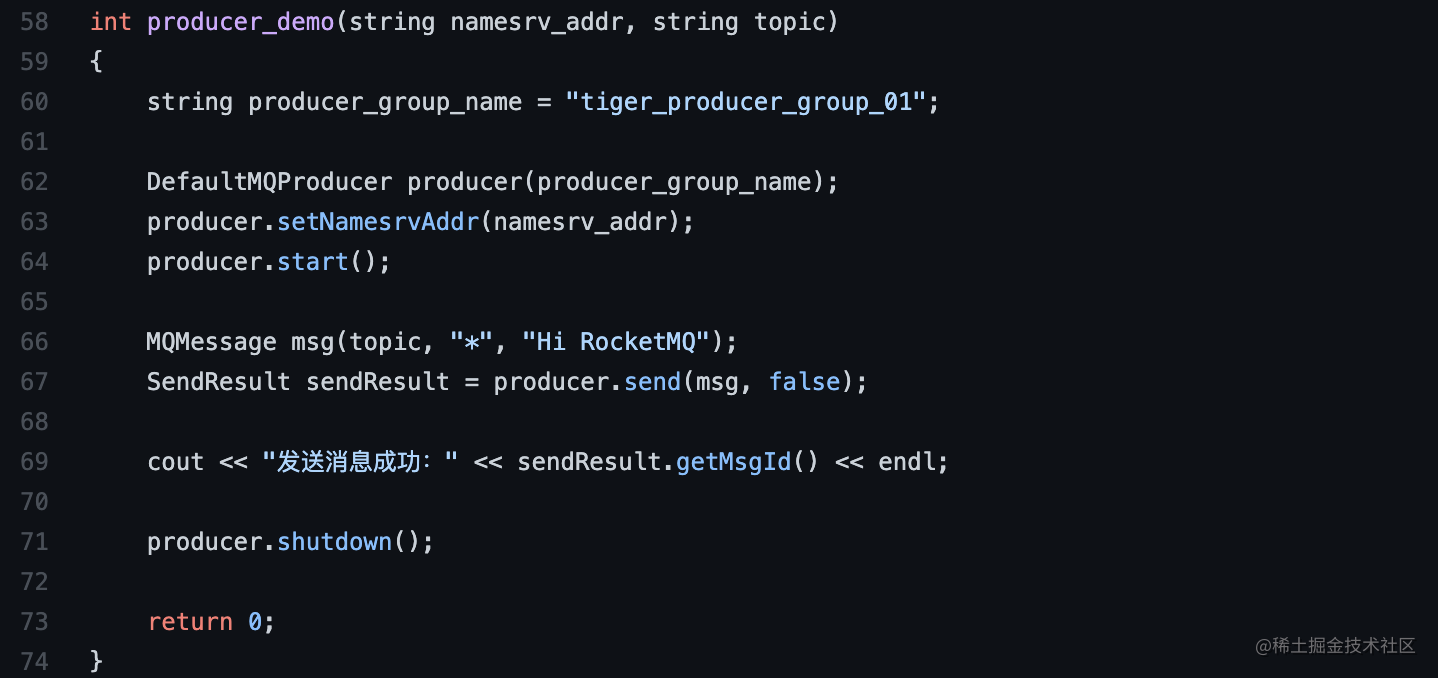Click the return keyword

coord(190,622)
